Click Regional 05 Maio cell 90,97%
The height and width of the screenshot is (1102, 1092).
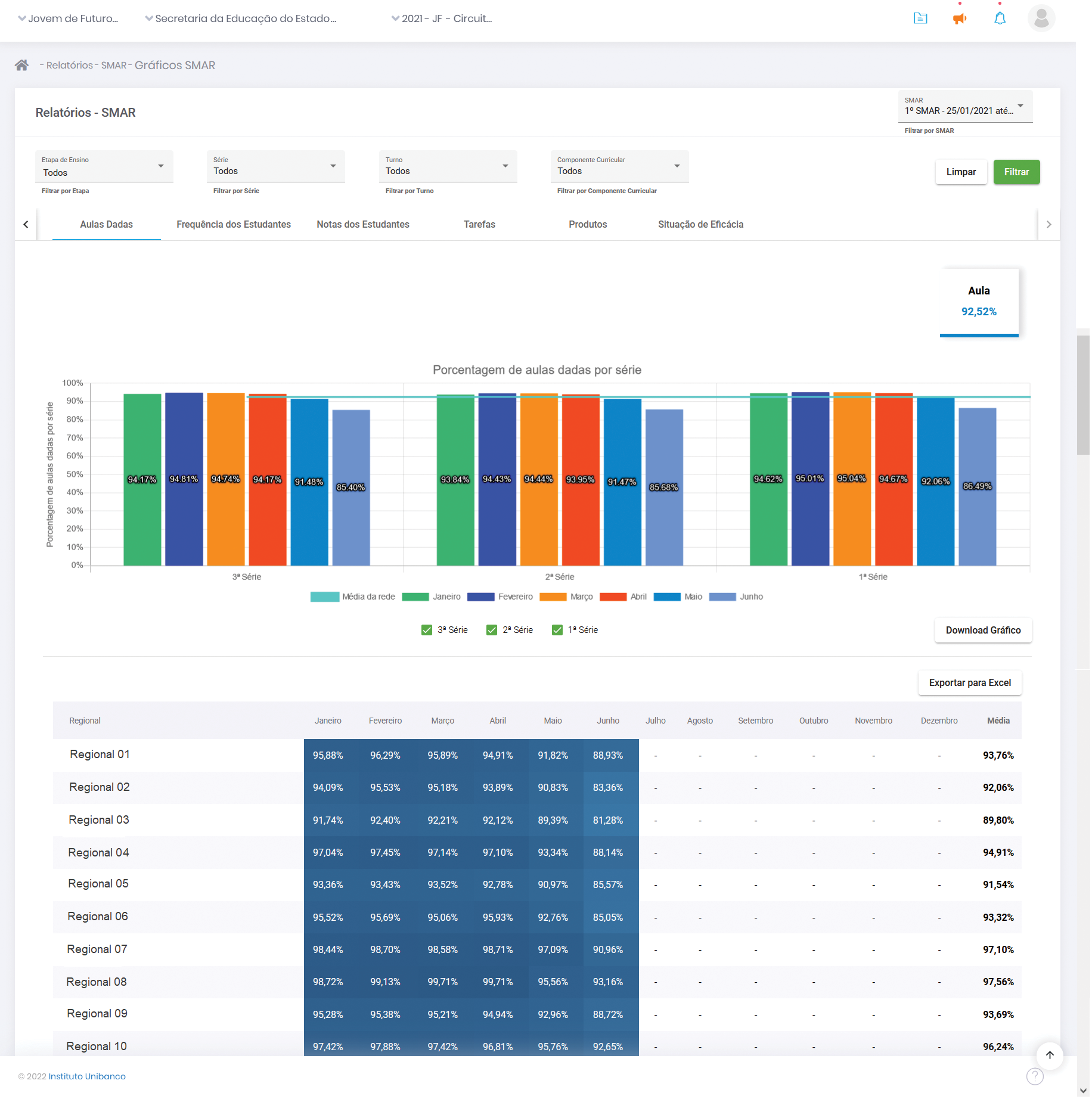(553, 885)
